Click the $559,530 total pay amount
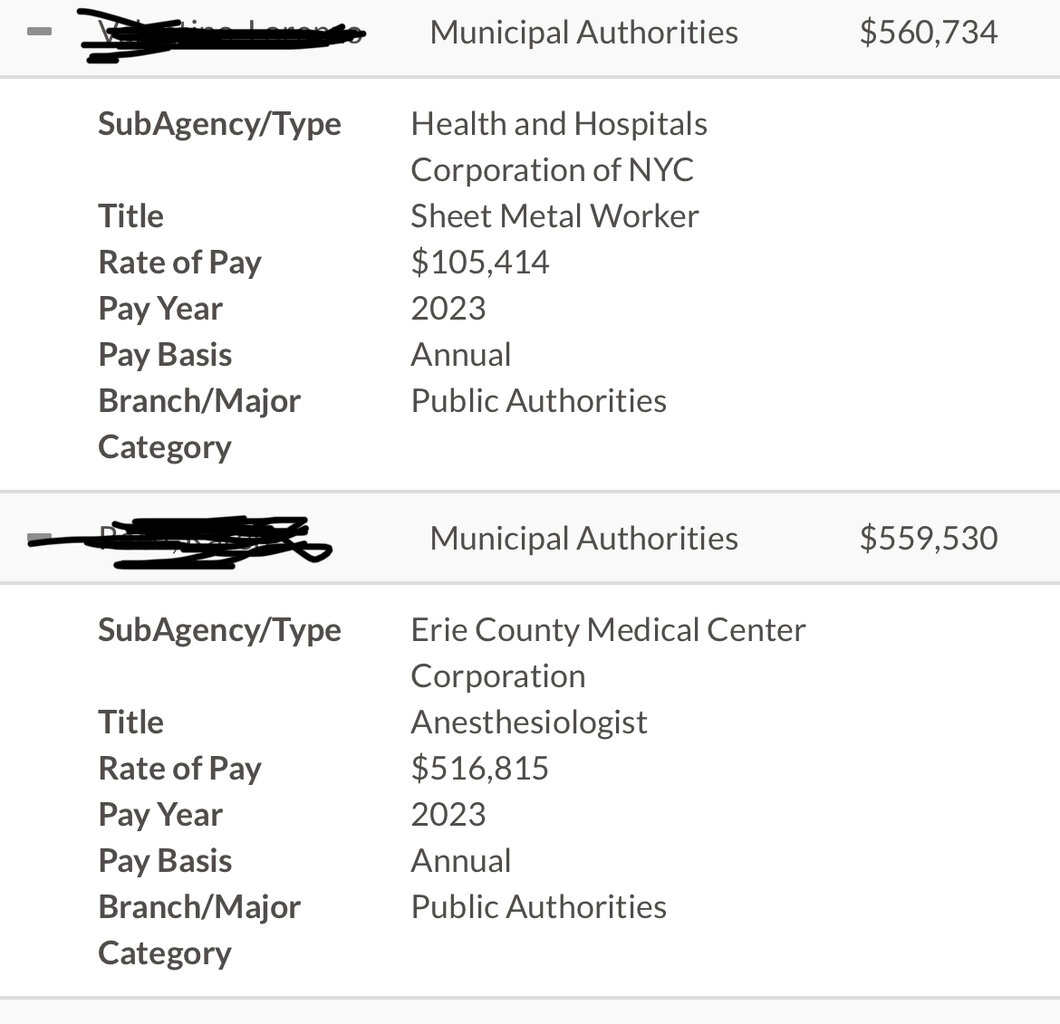1060x1024 pixels. pos(928,538)
